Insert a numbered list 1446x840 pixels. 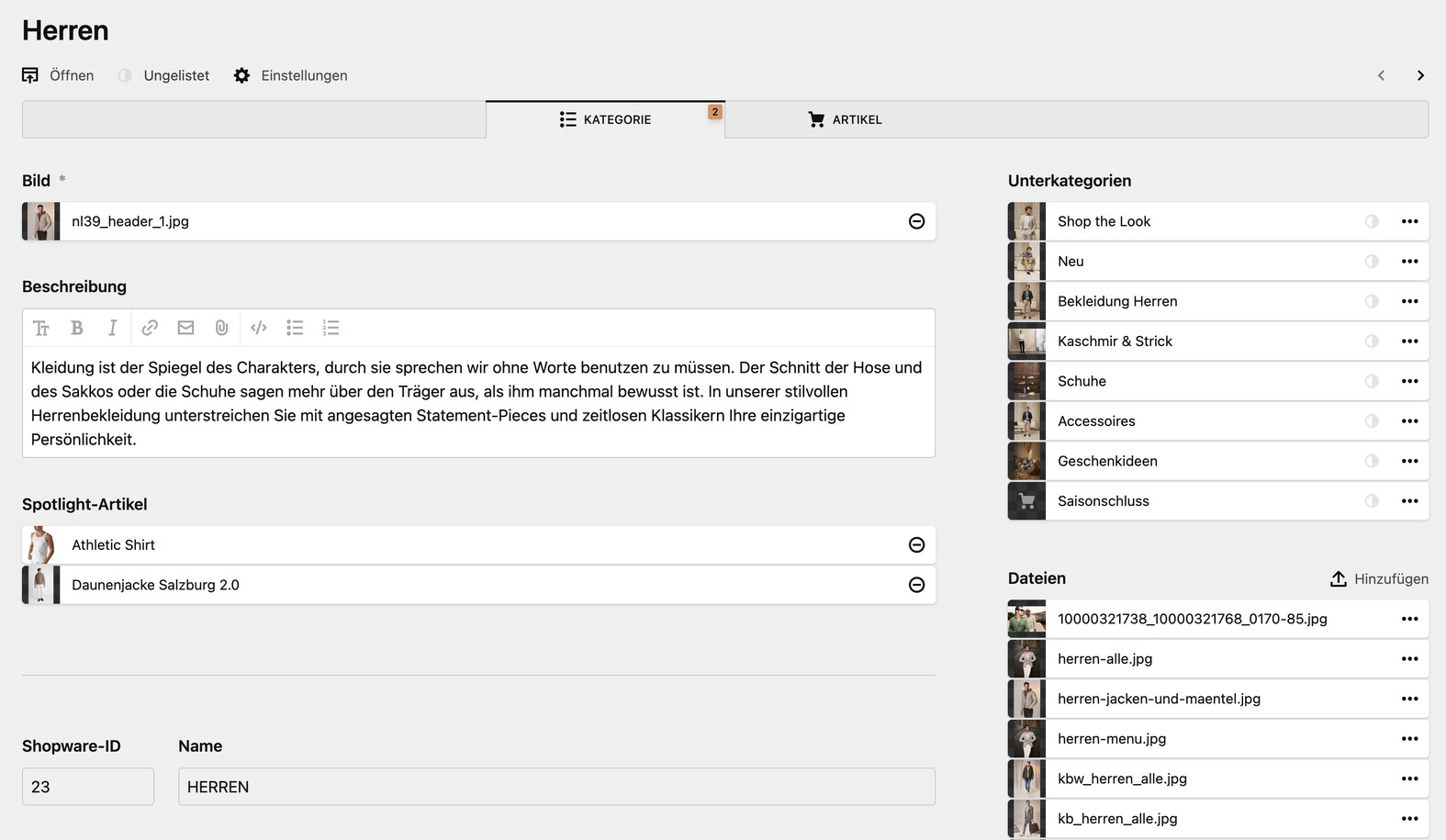click(331, 328)
